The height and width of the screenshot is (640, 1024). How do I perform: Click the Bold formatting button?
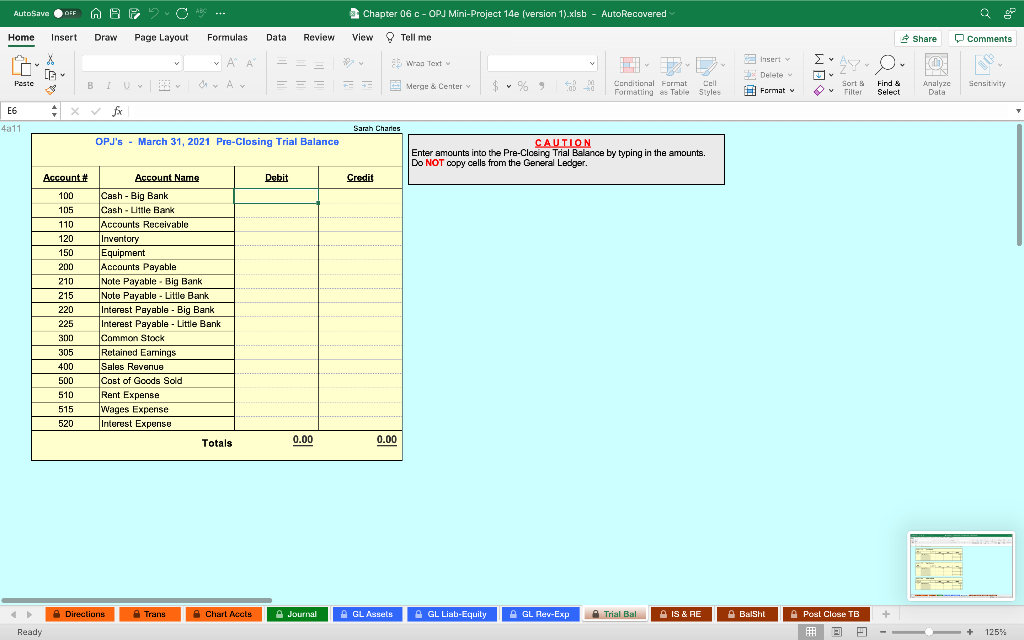pos(90,86)
